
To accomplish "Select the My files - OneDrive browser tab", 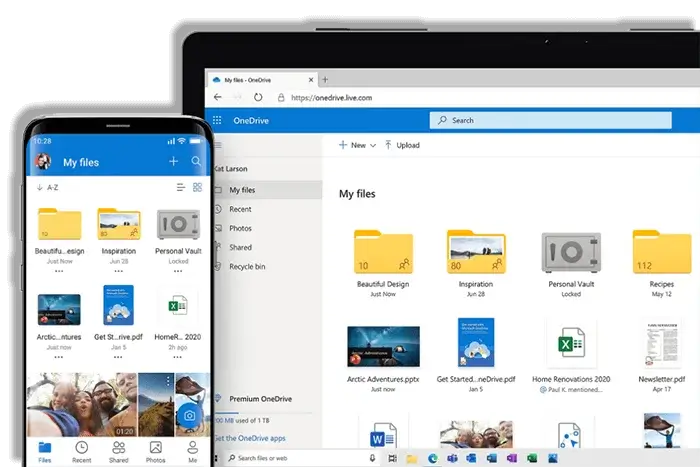I will click(262, 80).
